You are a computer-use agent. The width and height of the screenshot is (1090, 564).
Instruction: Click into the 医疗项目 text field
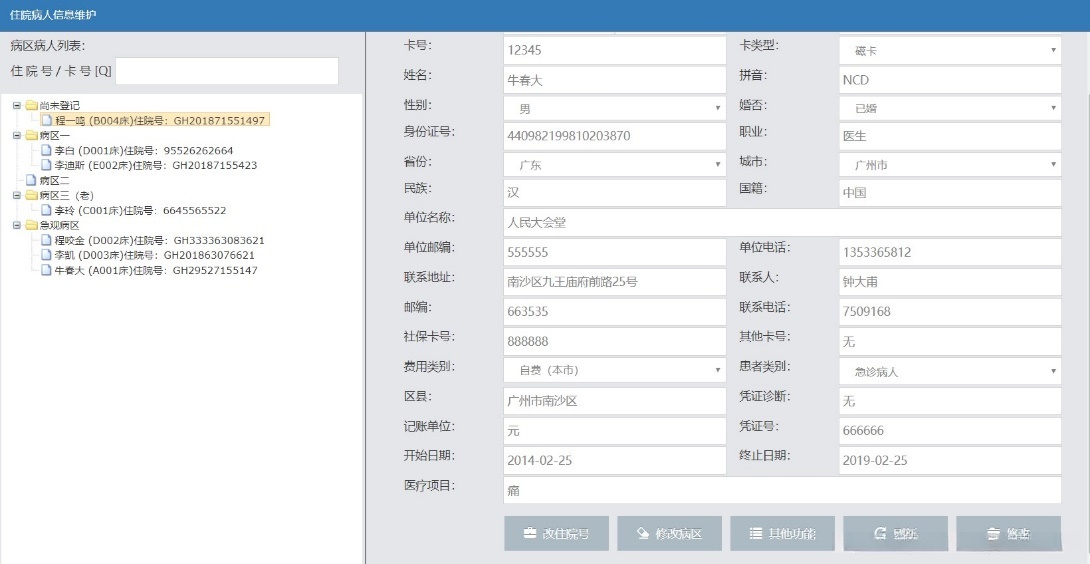tap(781, 490)
